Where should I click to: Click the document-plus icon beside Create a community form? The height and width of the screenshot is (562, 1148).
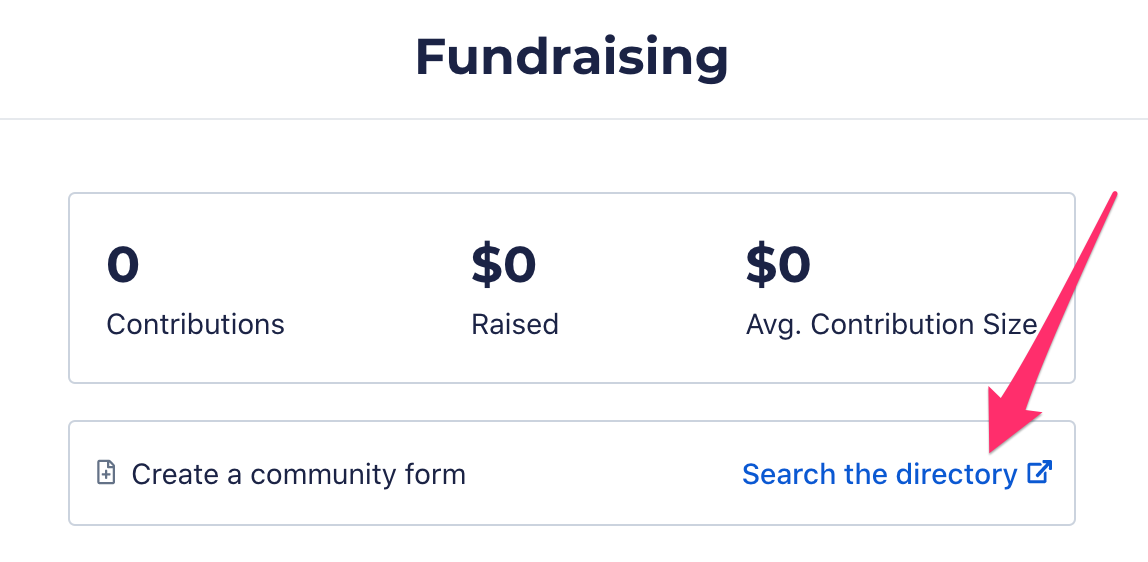click(x=106, y=473)
